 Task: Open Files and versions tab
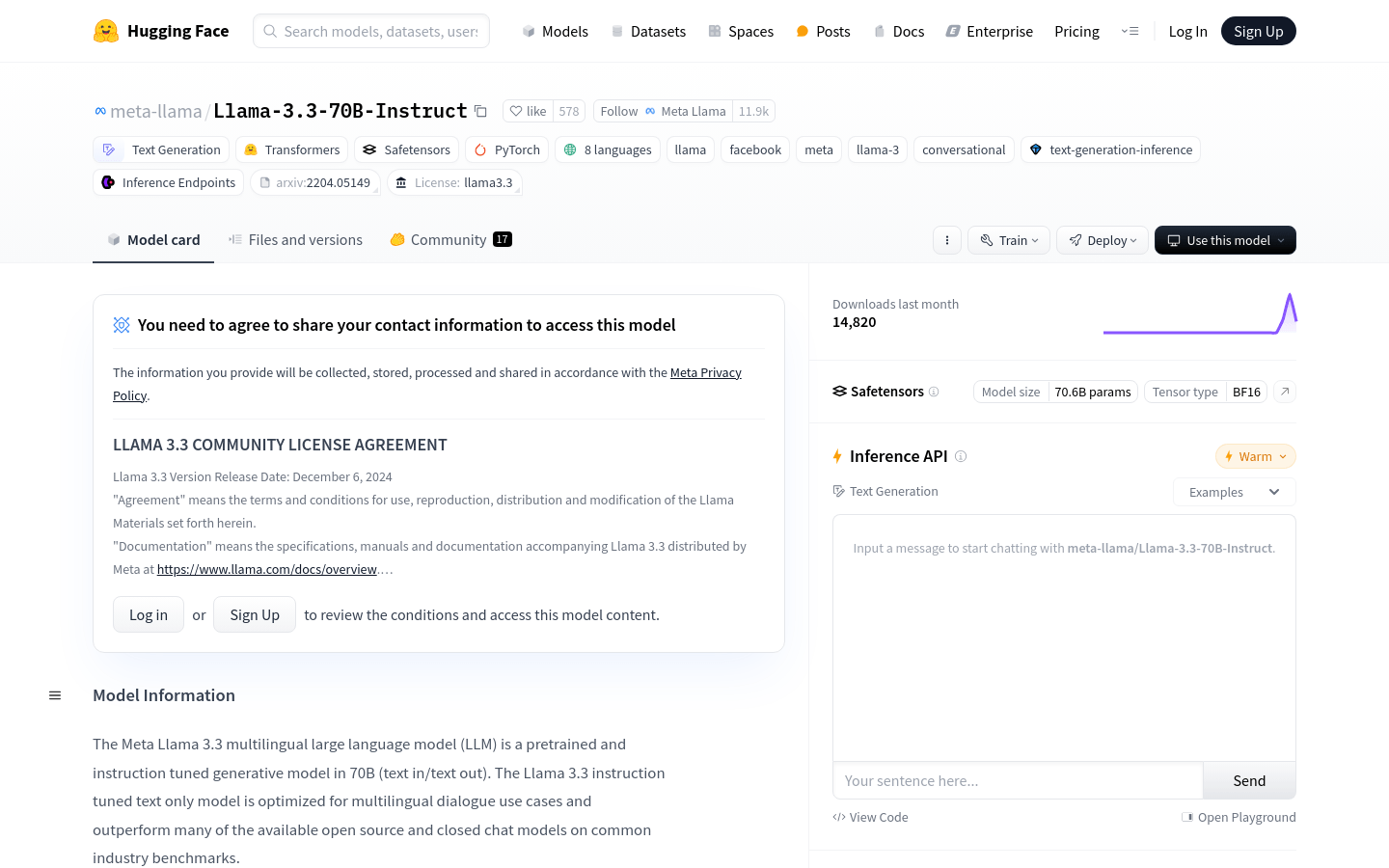[295, 240]
